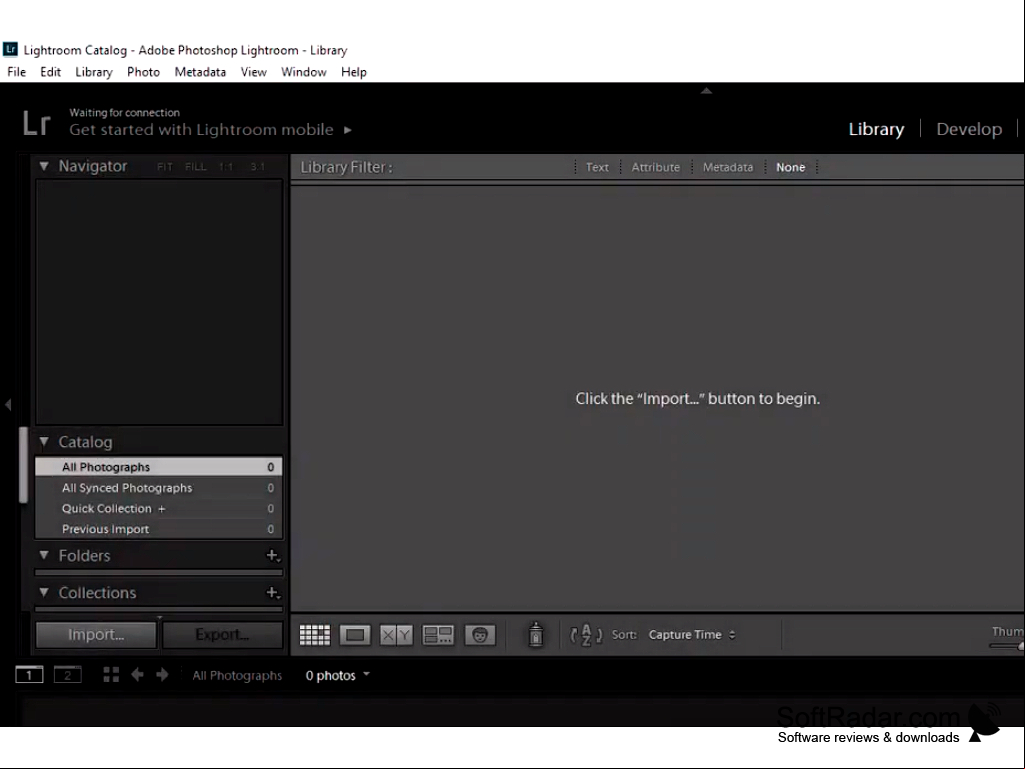Click All Photographs filmstrip source label
1025x769 pixels.
tap(237, 675)
